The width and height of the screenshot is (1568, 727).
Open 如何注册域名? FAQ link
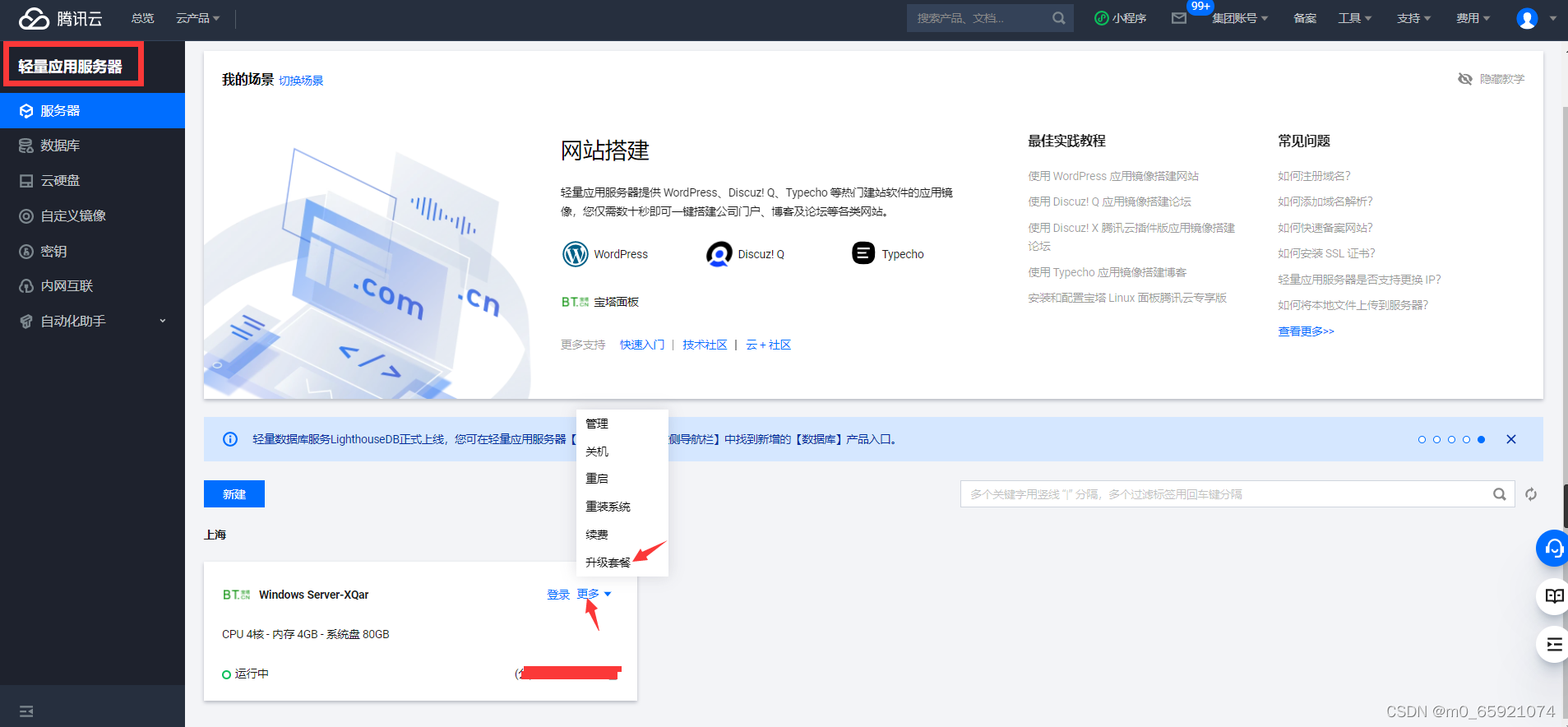pos(1314,176)
